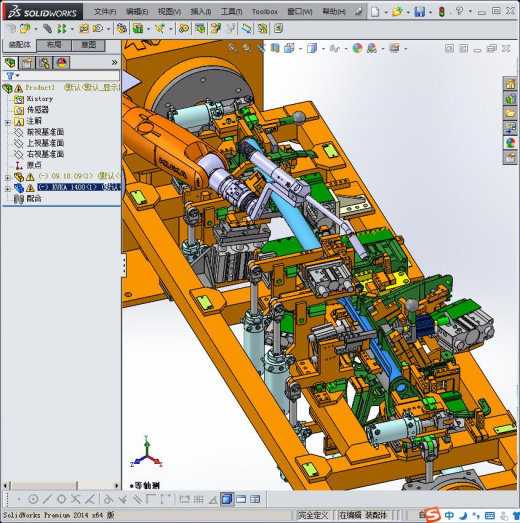
Task: Toggle the two view horizontal viewport button
Action: coord(241,499)
